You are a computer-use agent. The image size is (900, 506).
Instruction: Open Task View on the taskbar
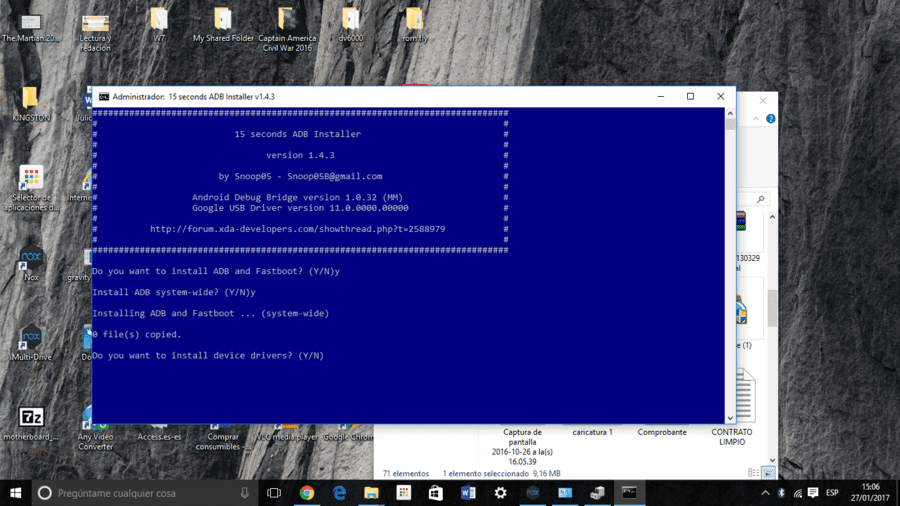[274, 493]
